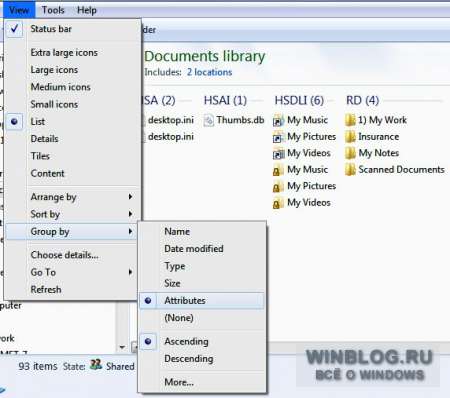Viewport: 450px width, 398px height.
Task: Open the View menu
Action: 19,10
